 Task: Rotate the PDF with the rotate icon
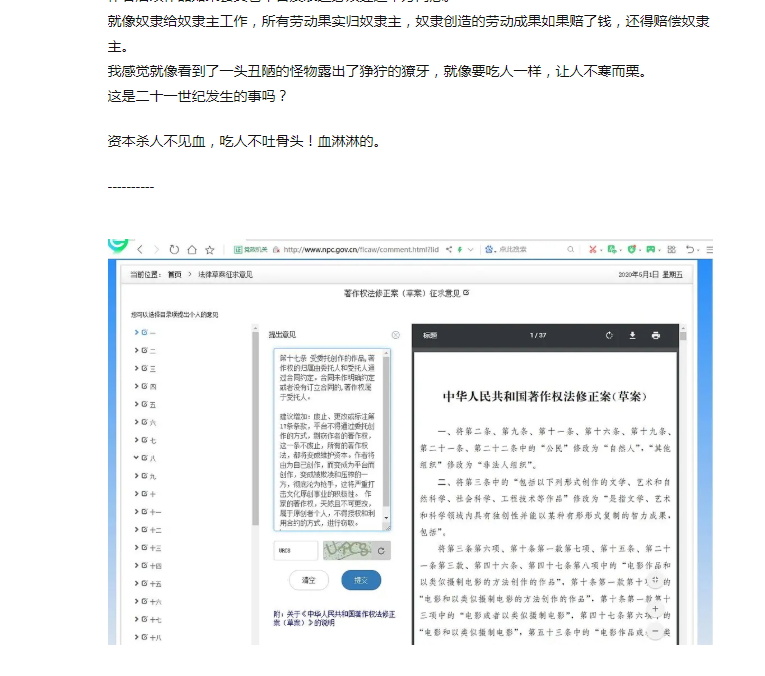click(x=609, y=335)
